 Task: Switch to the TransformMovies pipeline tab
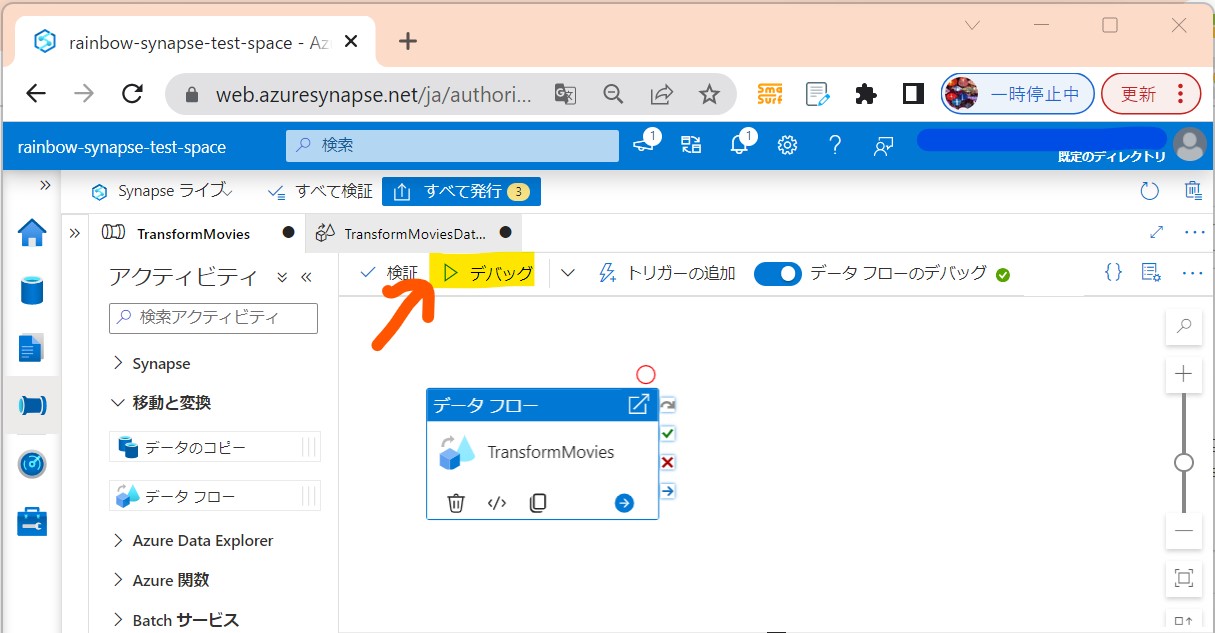click(x=193, y=233)
